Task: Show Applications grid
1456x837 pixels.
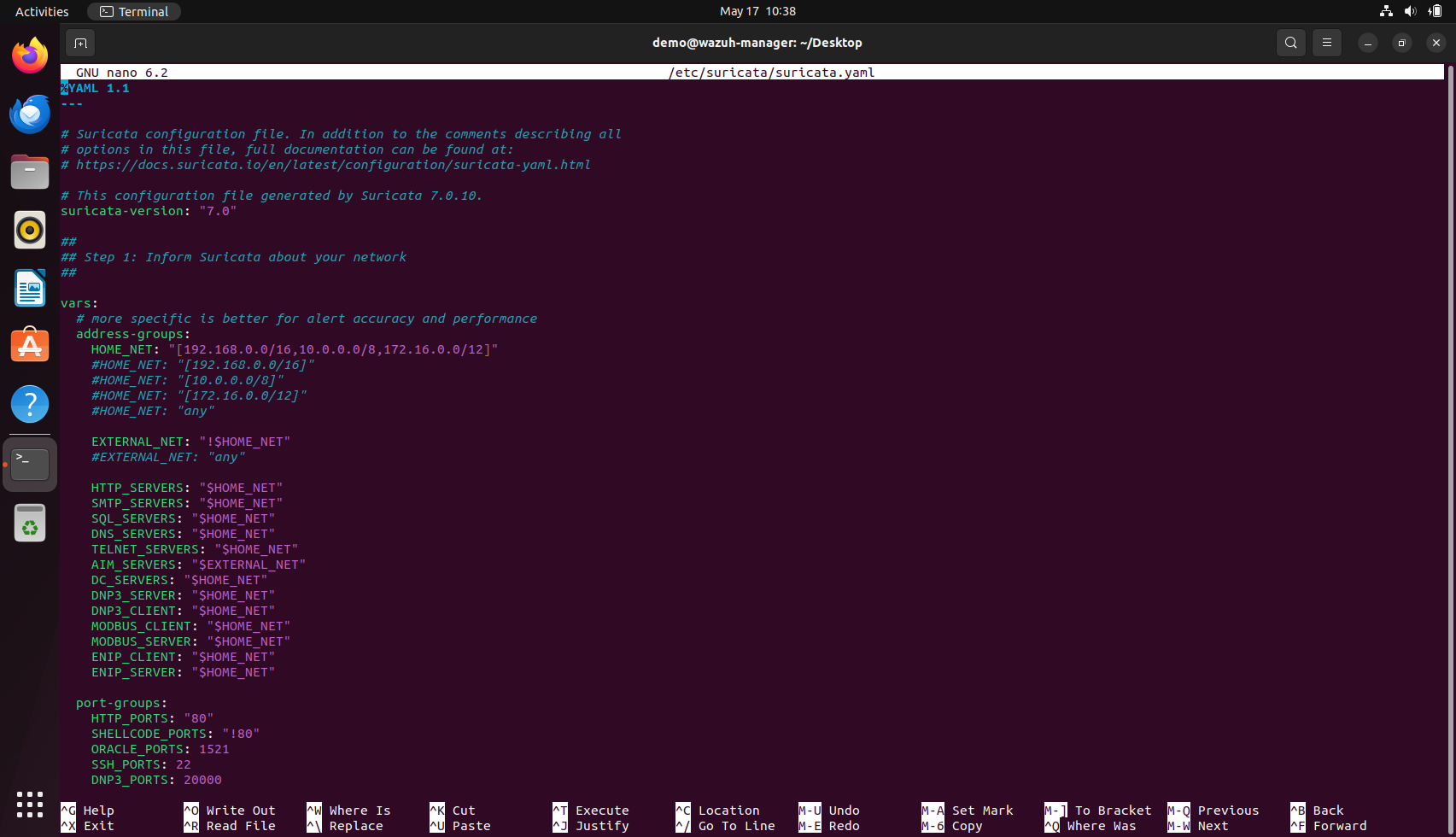Action: 30,804
